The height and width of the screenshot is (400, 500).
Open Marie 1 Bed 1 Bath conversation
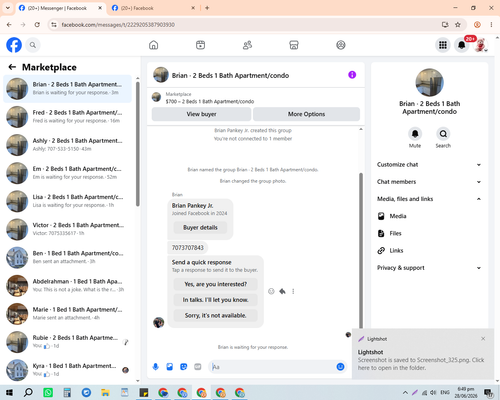pyautogui.click(x=68, y=314)
